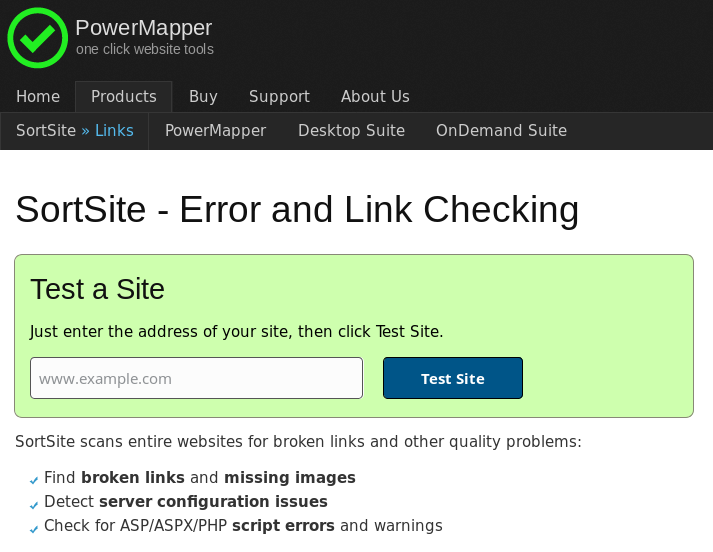
Task: Click the SortSite - Error and Link Checking heading
Action: point(297,210)
